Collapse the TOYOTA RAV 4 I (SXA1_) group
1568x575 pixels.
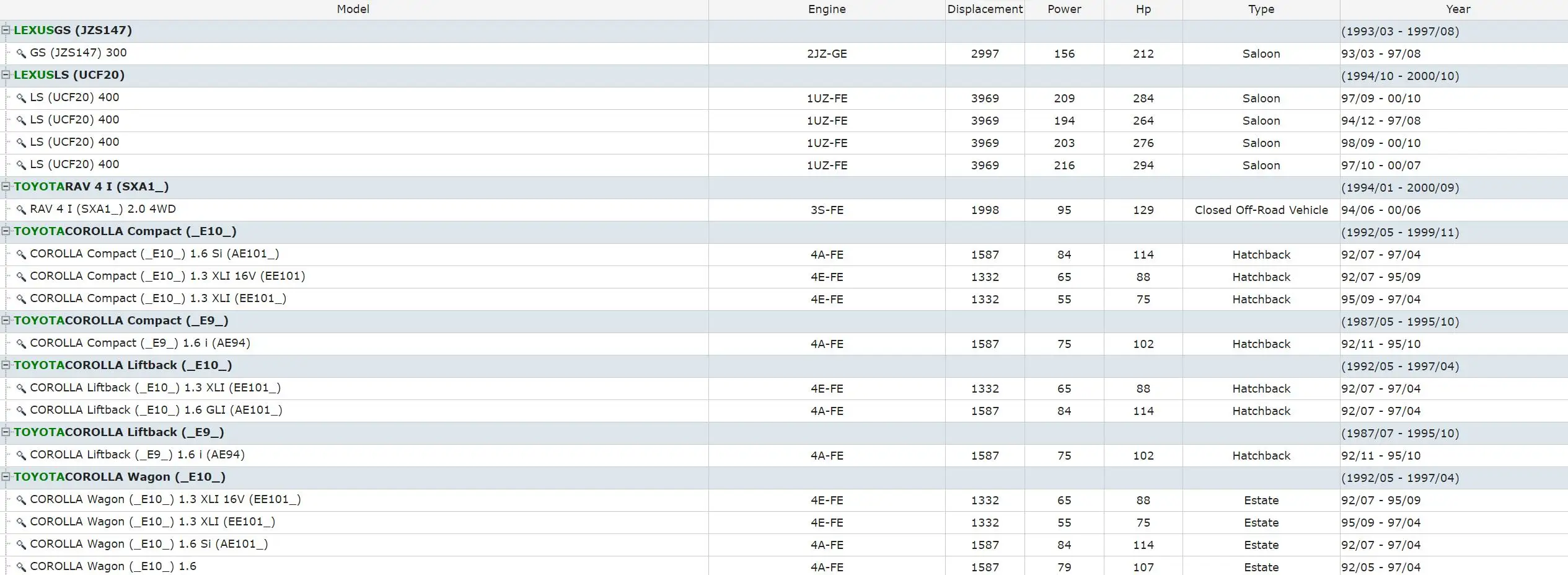6,186
